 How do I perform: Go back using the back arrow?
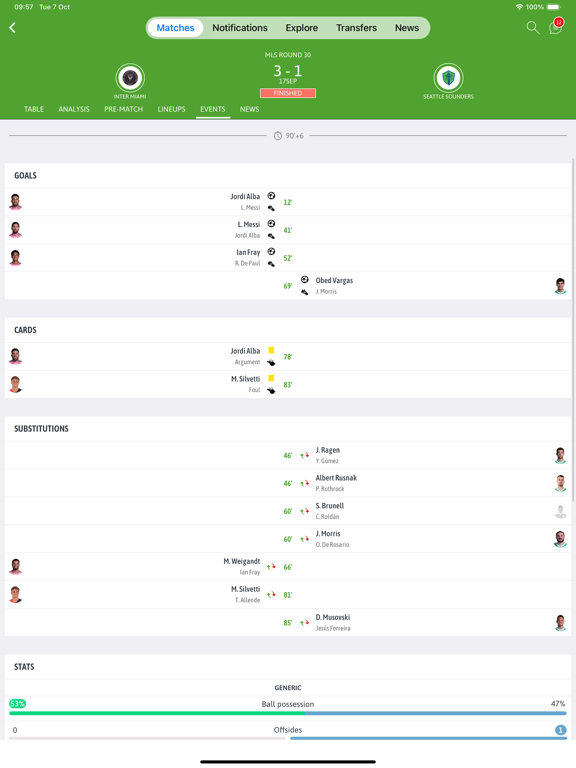(x=13, y=28)
